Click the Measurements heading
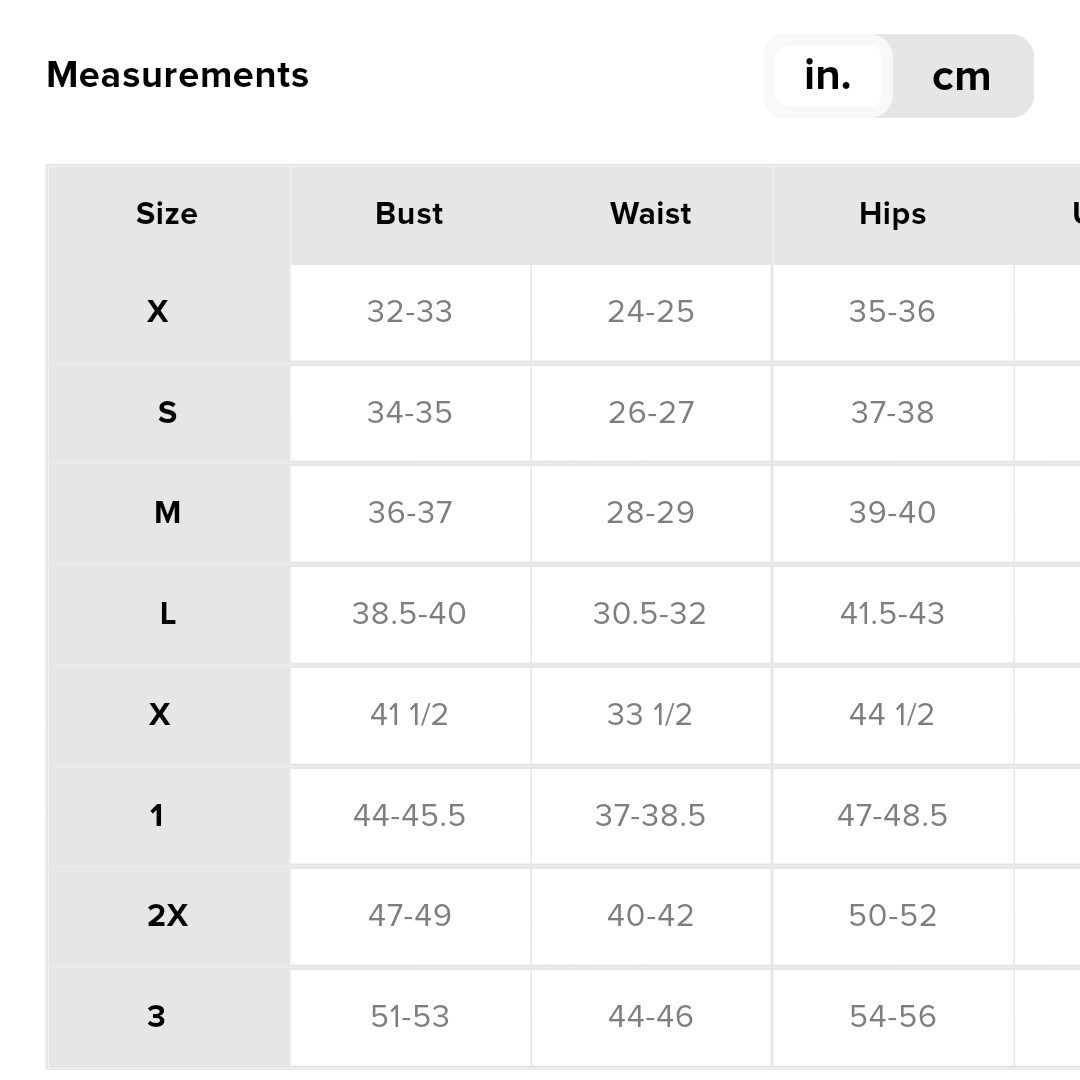The image size is (1080, 1080). [x=178, y=74]
